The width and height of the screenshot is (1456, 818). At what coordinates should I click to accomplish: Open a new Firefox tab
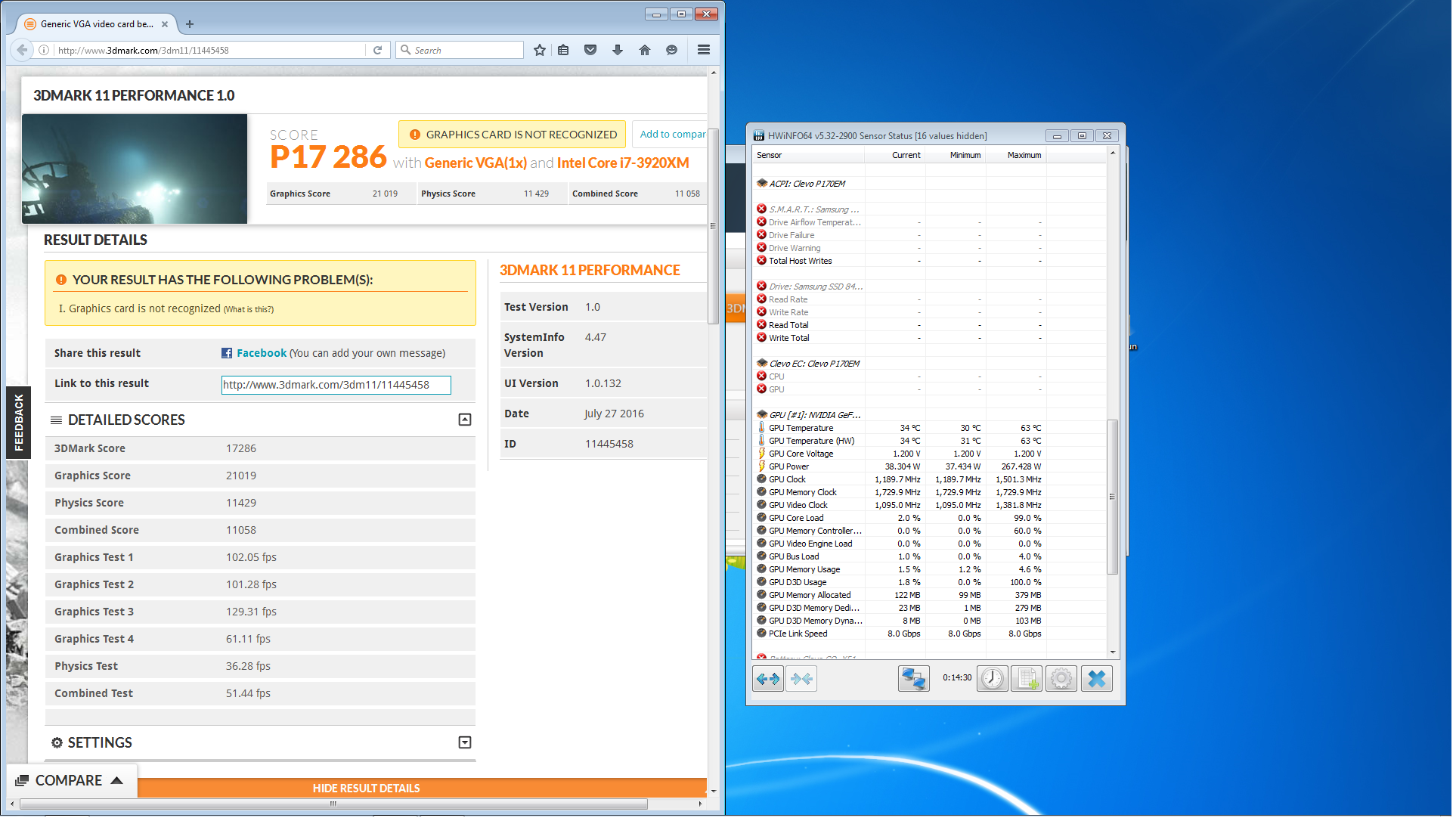tap(191, 24)
